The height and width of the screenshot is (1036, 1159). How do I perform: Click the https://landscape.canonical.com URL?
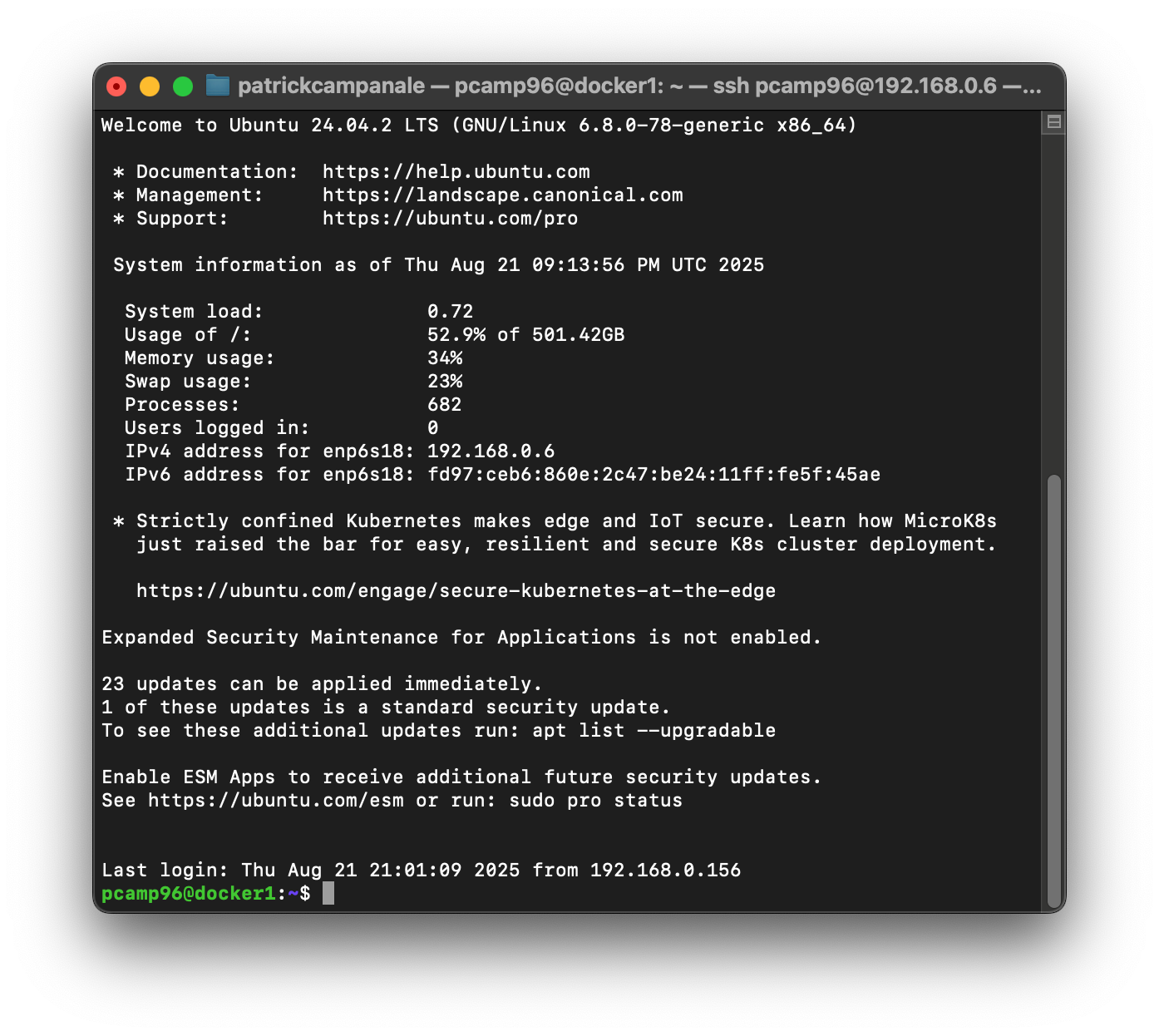click(503, 195)
